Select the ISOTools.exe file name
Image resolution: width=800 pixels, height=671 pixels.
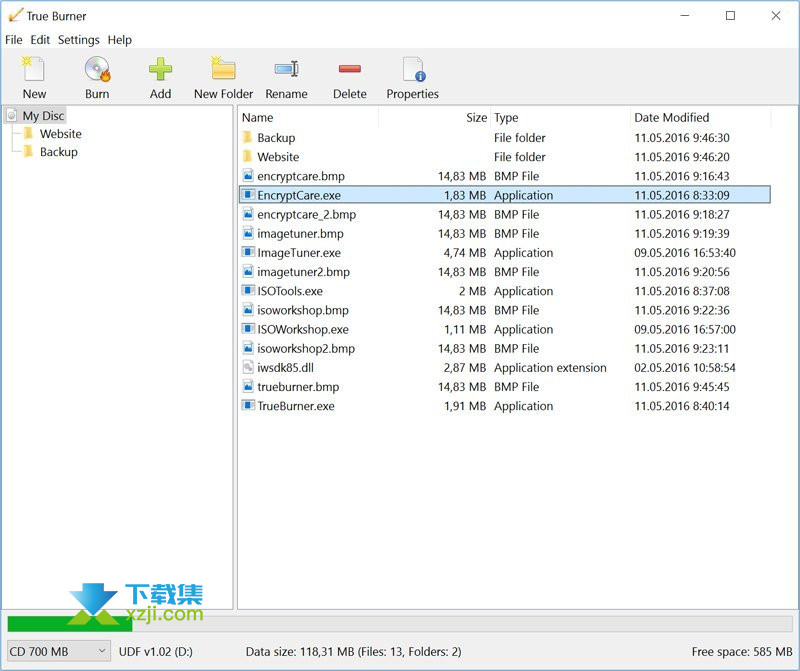click(290, 291)
